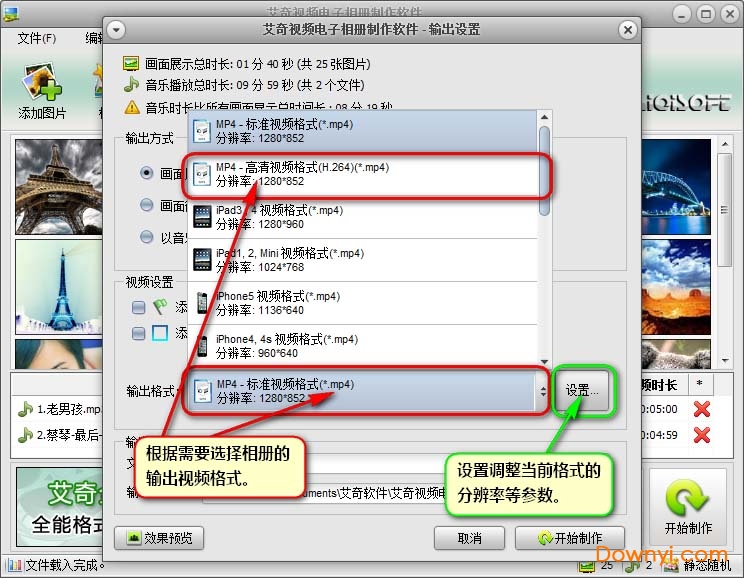Screen dimensions: 744x578
Task: Select the 以音乐 radio button option
Action: pyautogui.click(x=147, y=237)
